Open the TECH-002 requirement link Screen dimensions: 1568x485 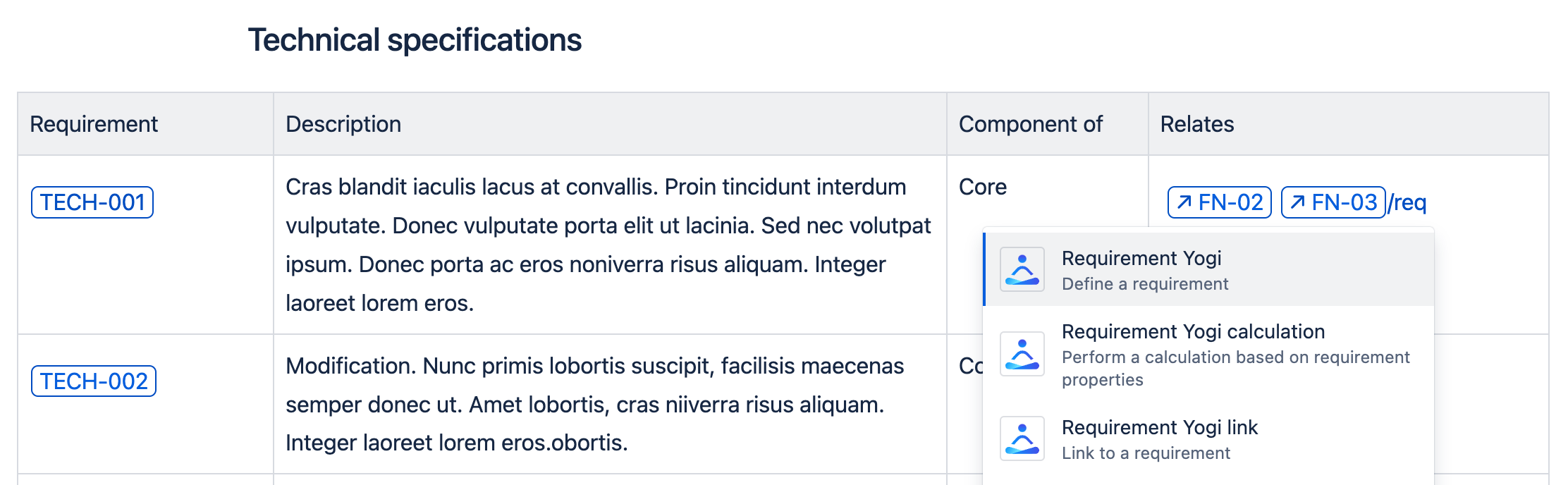94,381
